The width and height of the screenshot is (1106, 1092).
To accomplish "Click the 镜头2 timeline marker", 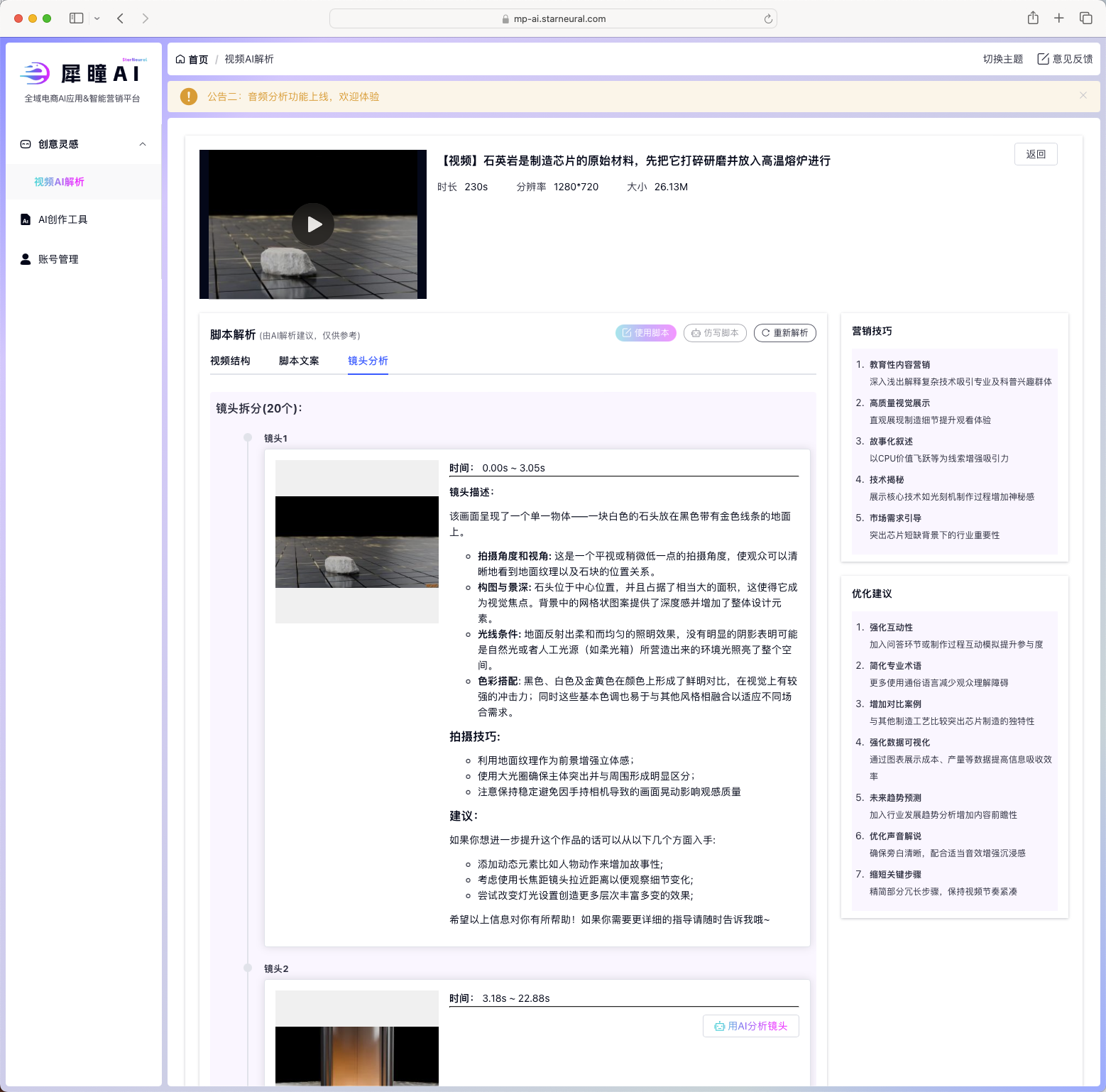I will point(248,968).
